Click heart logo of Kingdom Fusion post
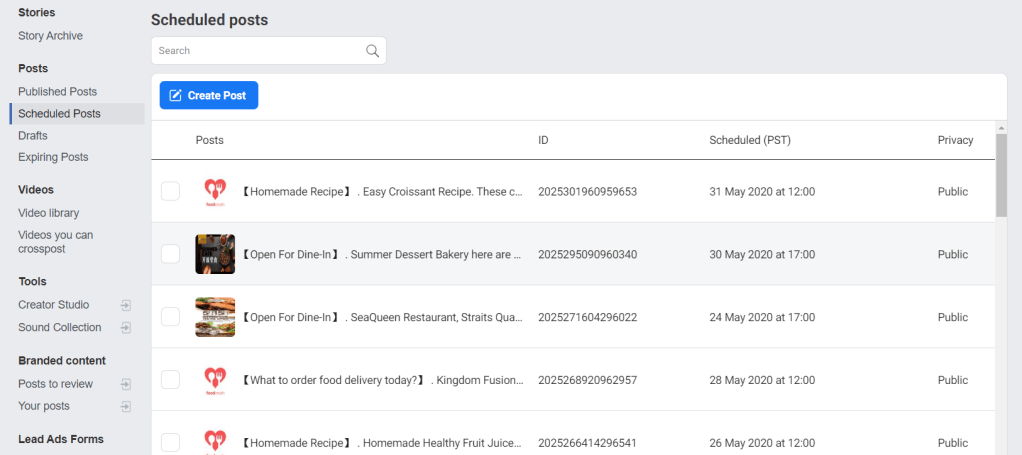Viewport: 1022px width, 455px height. [x=215, y=380]
